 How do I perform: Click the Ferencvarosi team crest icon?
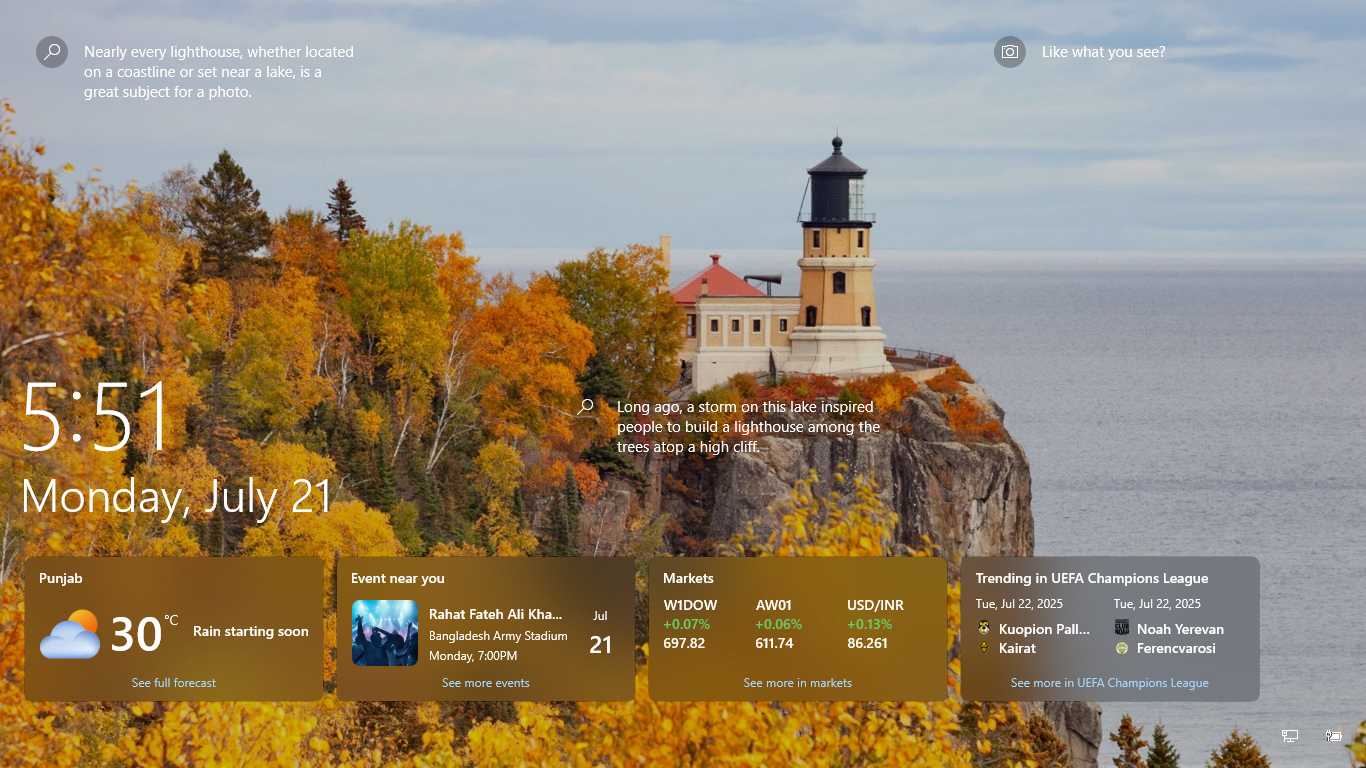(1122, 648)
